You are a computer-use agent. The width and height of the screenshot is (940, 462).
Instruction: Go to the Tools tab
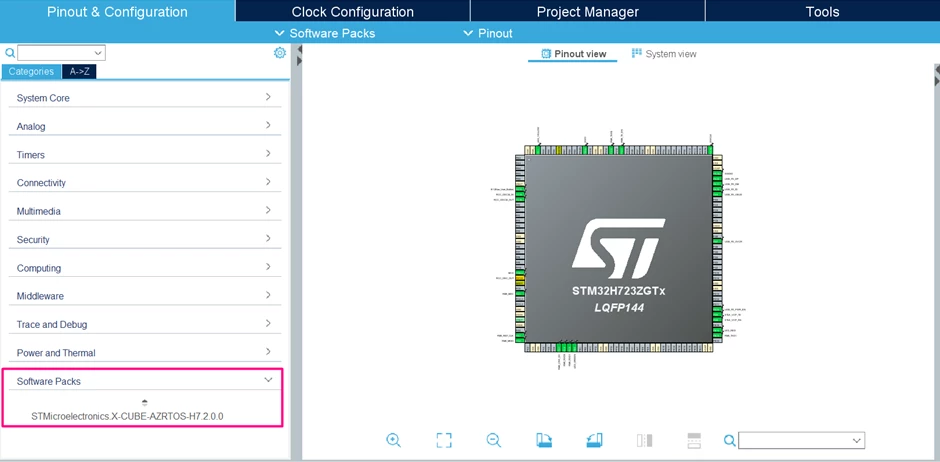822,11
